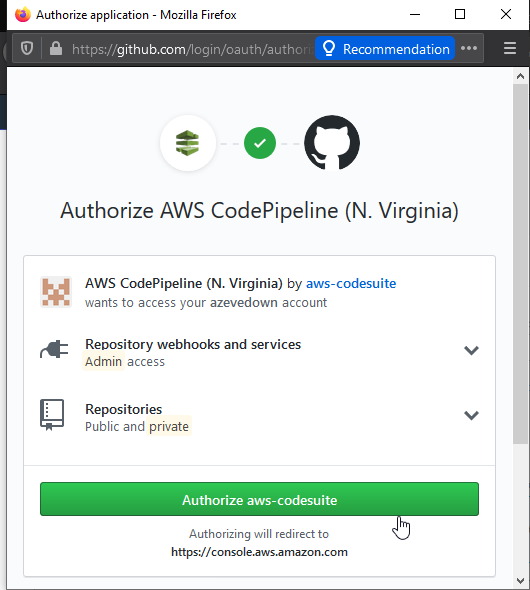This screenshot has width=530, height=590.
Task: Click the tracking protection shield icon
Action: point(27,49)
